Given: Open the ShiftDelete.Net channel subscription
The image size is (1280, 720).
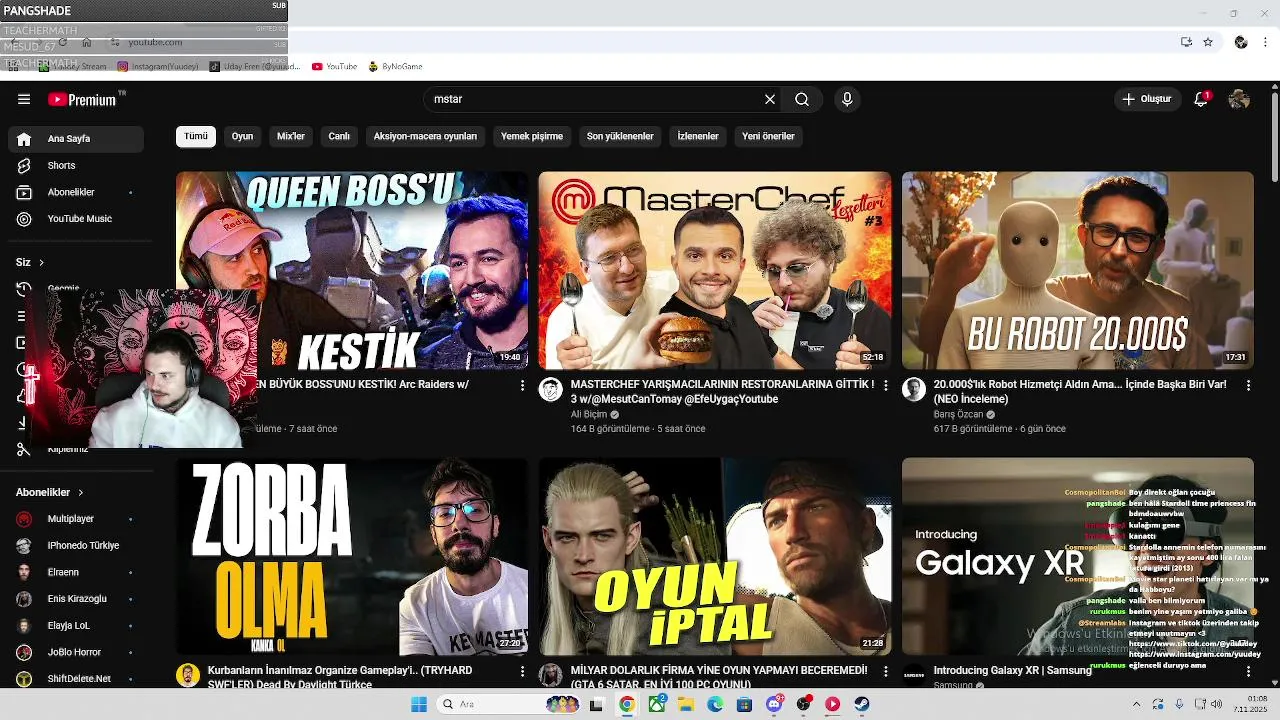Looking at the screenshot, I should pyautogui.click(x=76, y=679).
